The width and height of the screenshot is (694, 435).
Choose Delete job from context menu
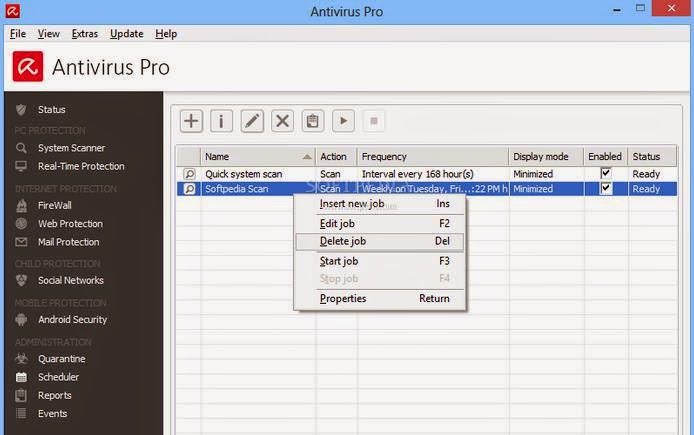pyautogui.click(x=380, y=242)
